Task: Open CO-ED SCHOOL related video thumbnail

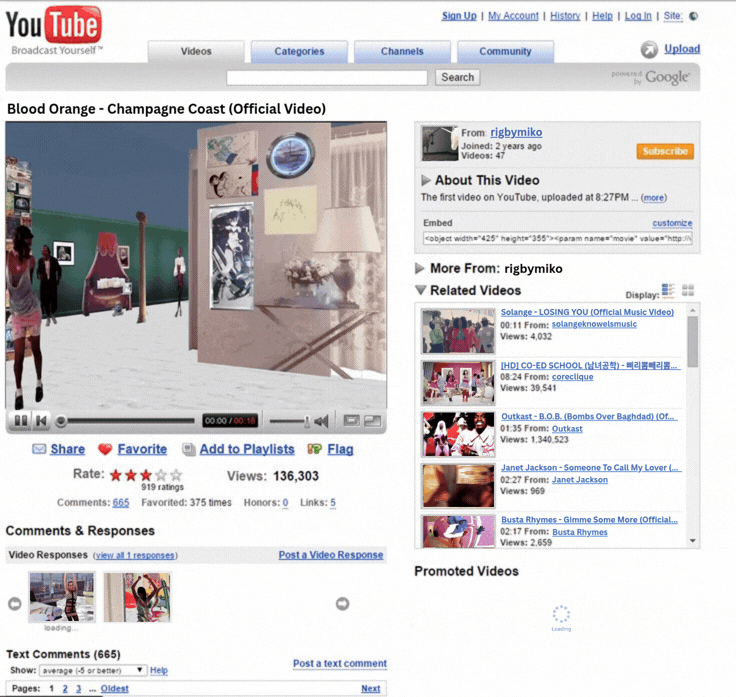Action: [x=458, y=383]
